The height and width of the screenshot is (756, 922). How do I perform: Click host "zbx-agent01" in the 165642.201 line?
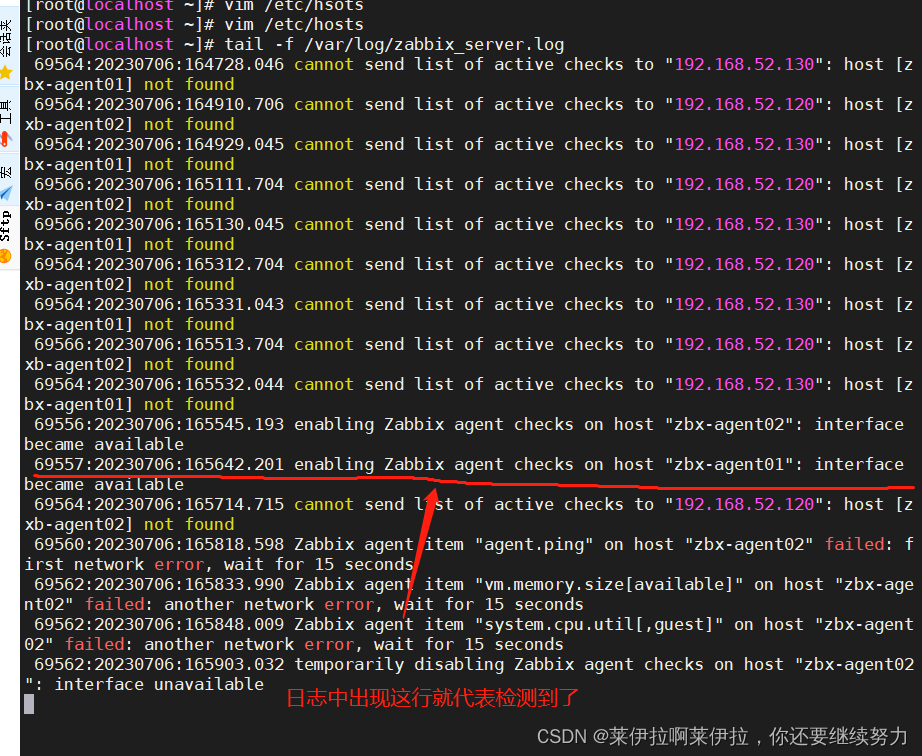point(729,464)
